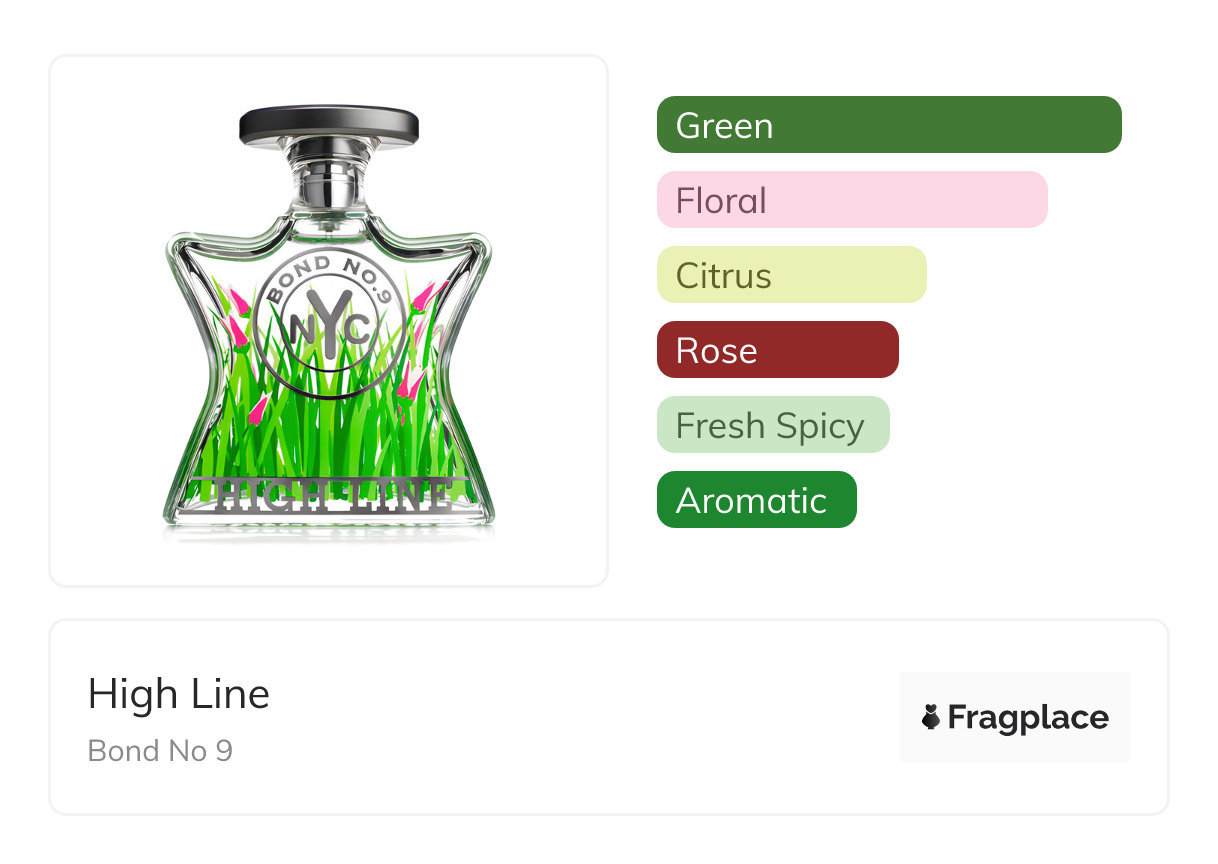
Task: Open the Bond No 9 brand link
Action: coord(160,750)
